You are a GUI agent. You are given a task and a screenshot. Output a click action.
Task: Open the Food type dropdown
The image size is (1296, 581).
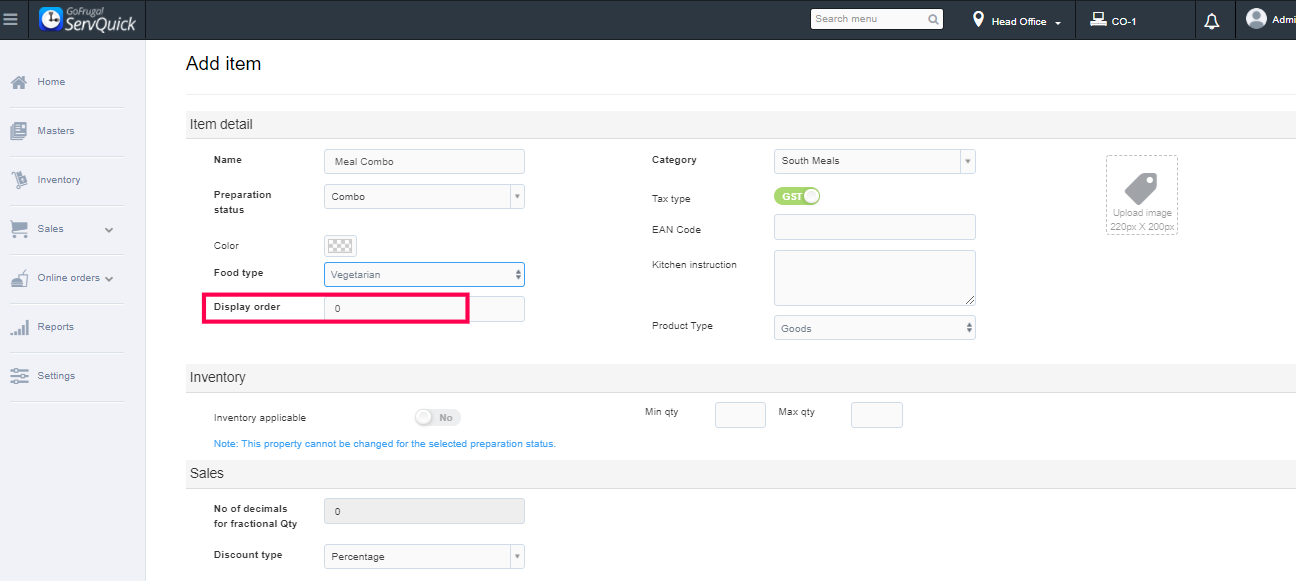(x=424, y=274)
